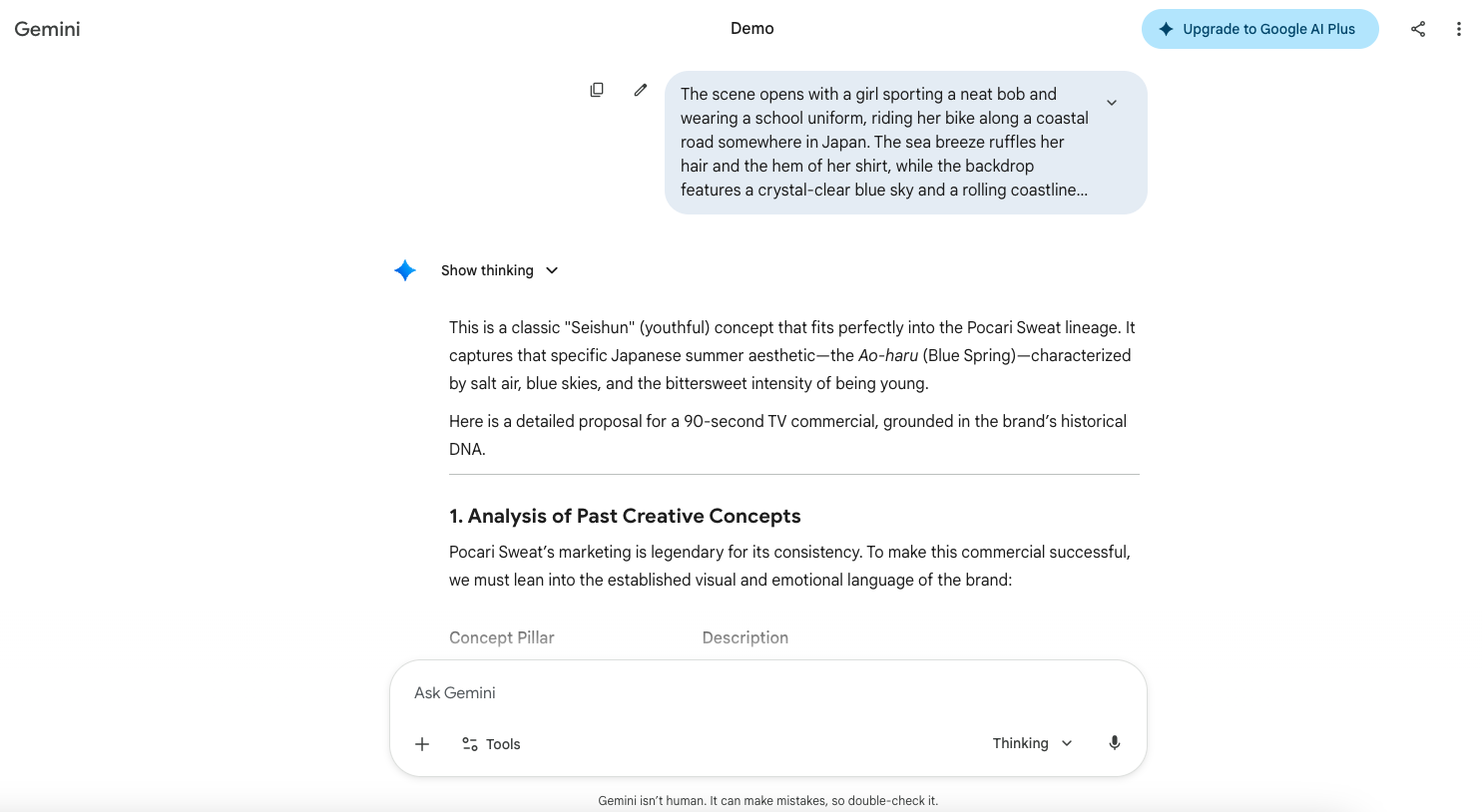
Task: Open the Thinking model dropdown
Action: [1032, 743]
